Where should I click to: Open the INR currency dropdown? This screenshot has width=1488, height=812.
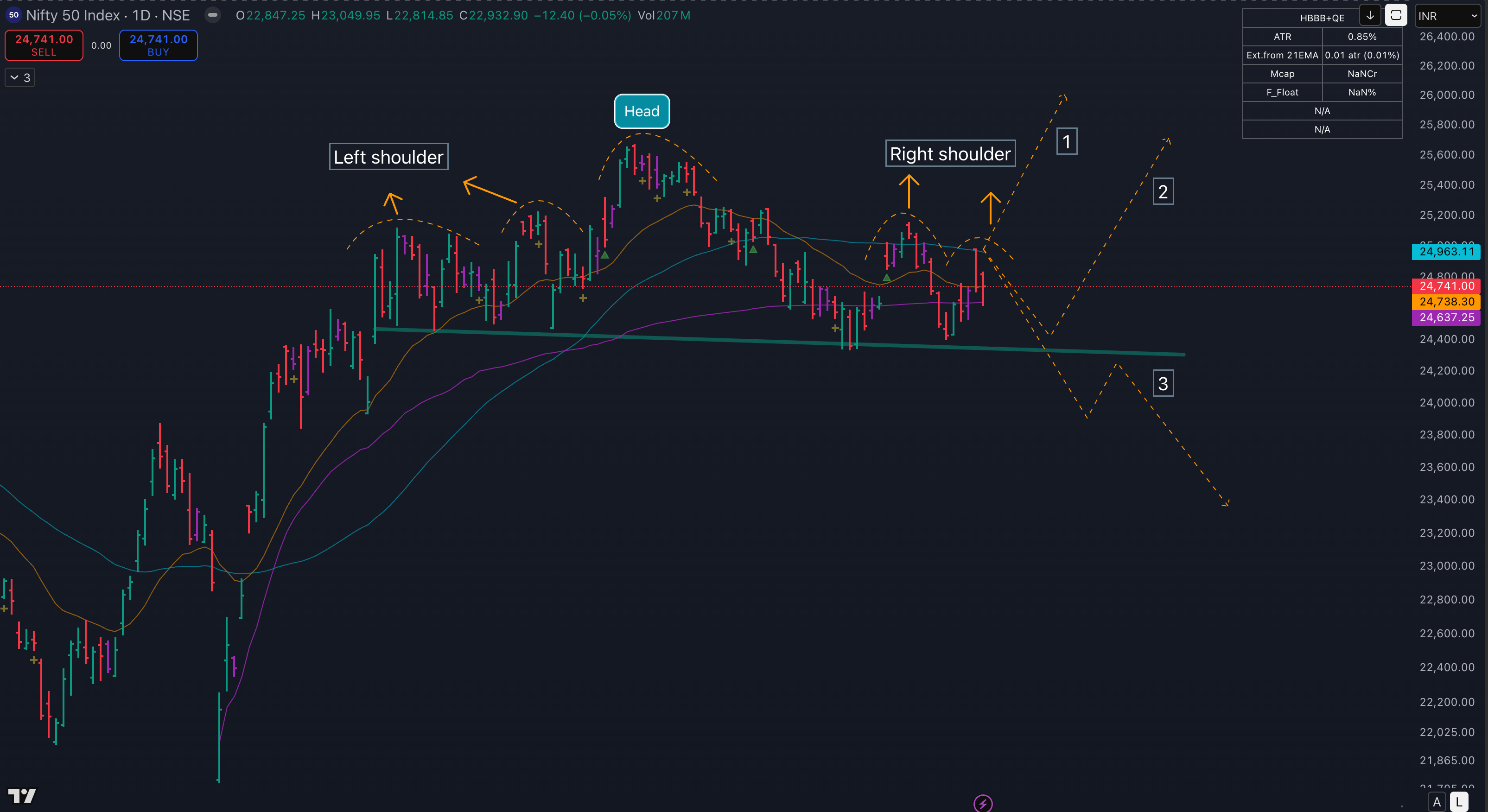click(x=1447, y=16)
